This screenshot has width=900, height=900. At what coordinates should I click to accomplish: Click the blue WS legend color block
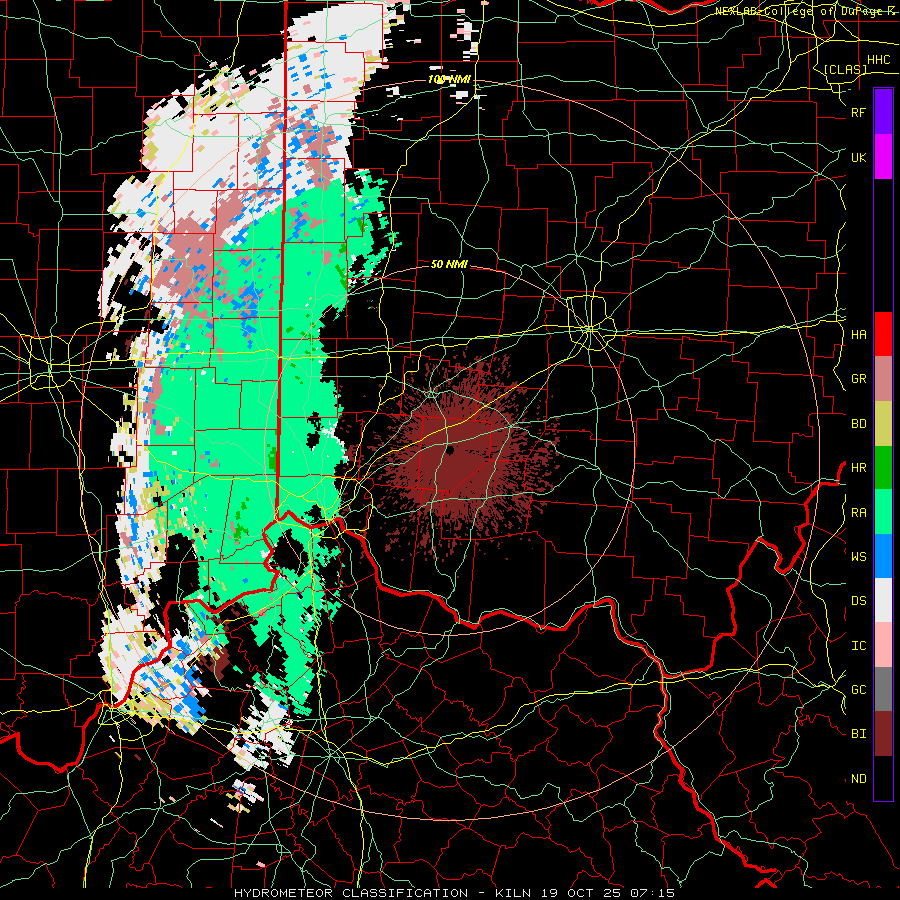click(883, 556)
